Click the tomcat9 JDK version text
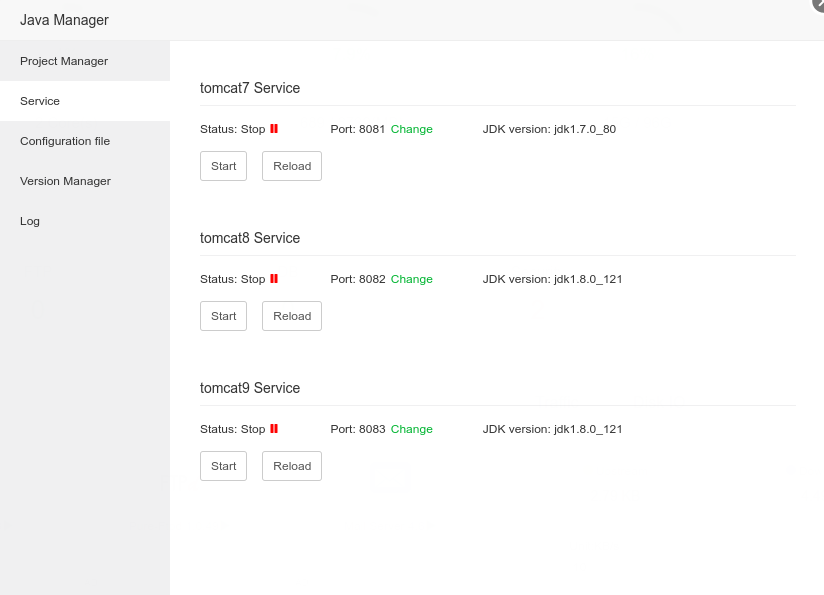824x595 pixels. click(552, 429)
